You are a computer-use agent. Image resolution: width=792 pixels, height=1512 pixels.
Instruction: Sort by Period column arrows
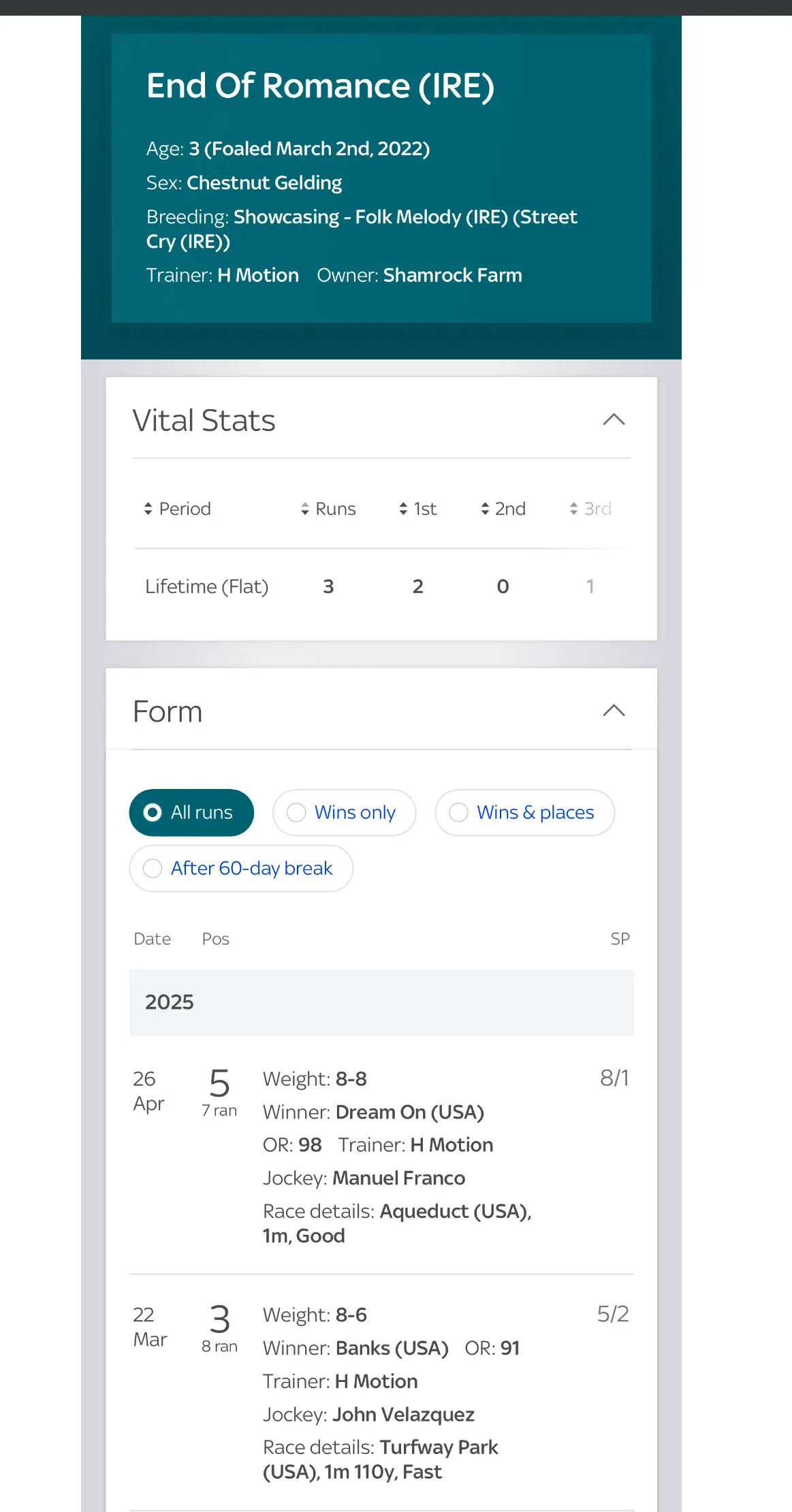148,509
